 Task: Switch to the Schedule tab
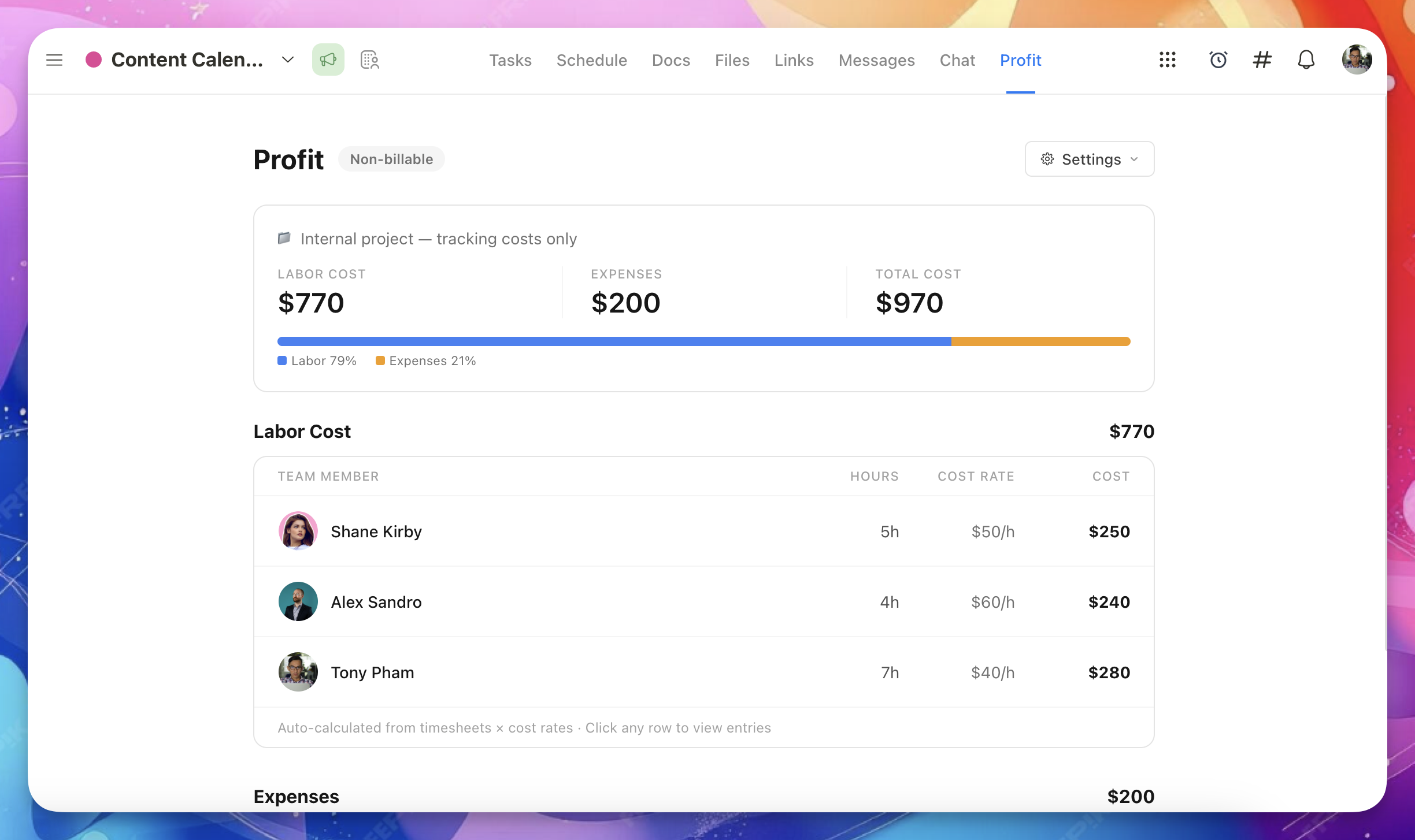click(591, 60)
